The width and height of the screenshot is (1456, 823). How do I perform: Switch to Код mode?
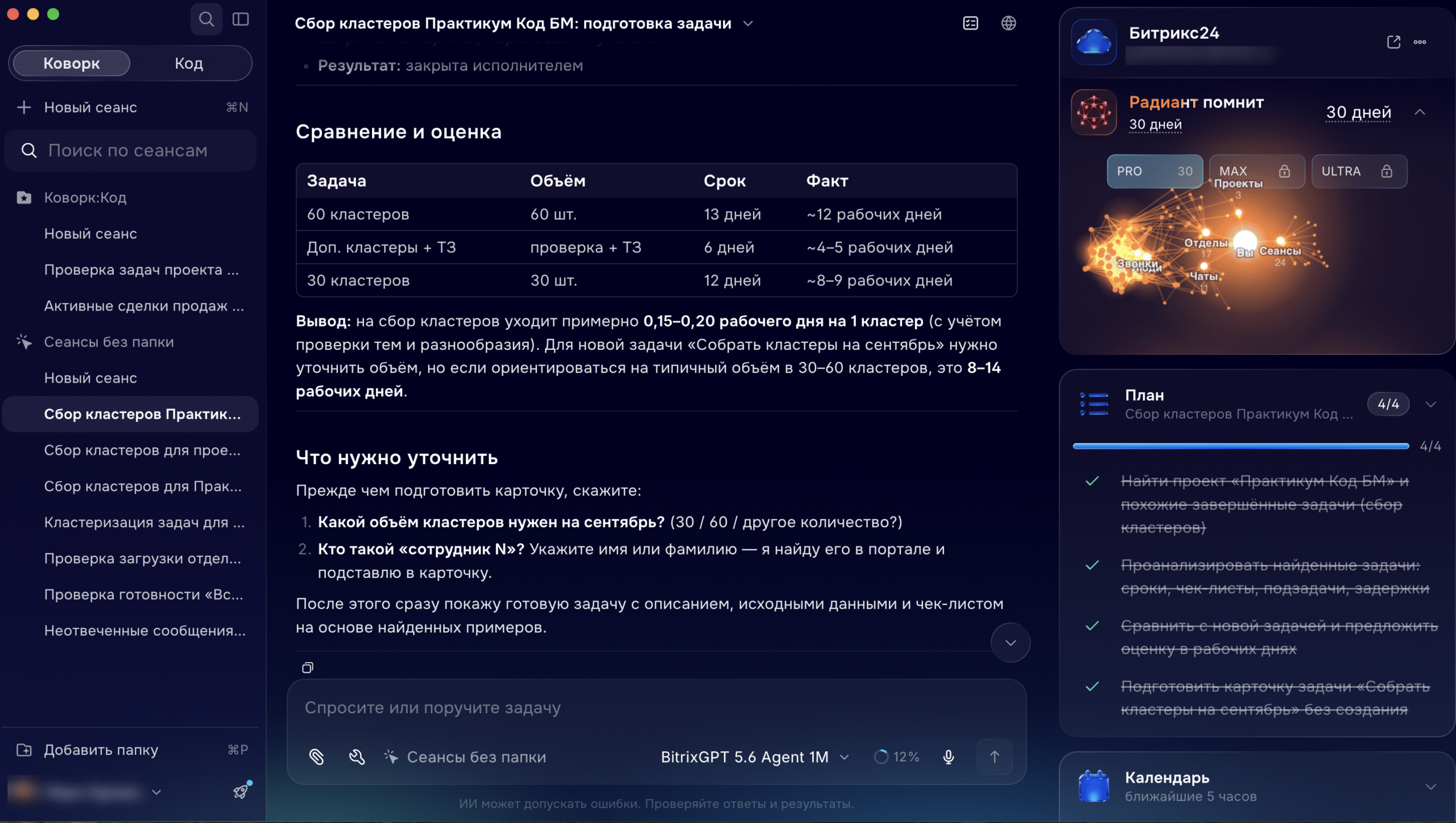tap(189, 63)
